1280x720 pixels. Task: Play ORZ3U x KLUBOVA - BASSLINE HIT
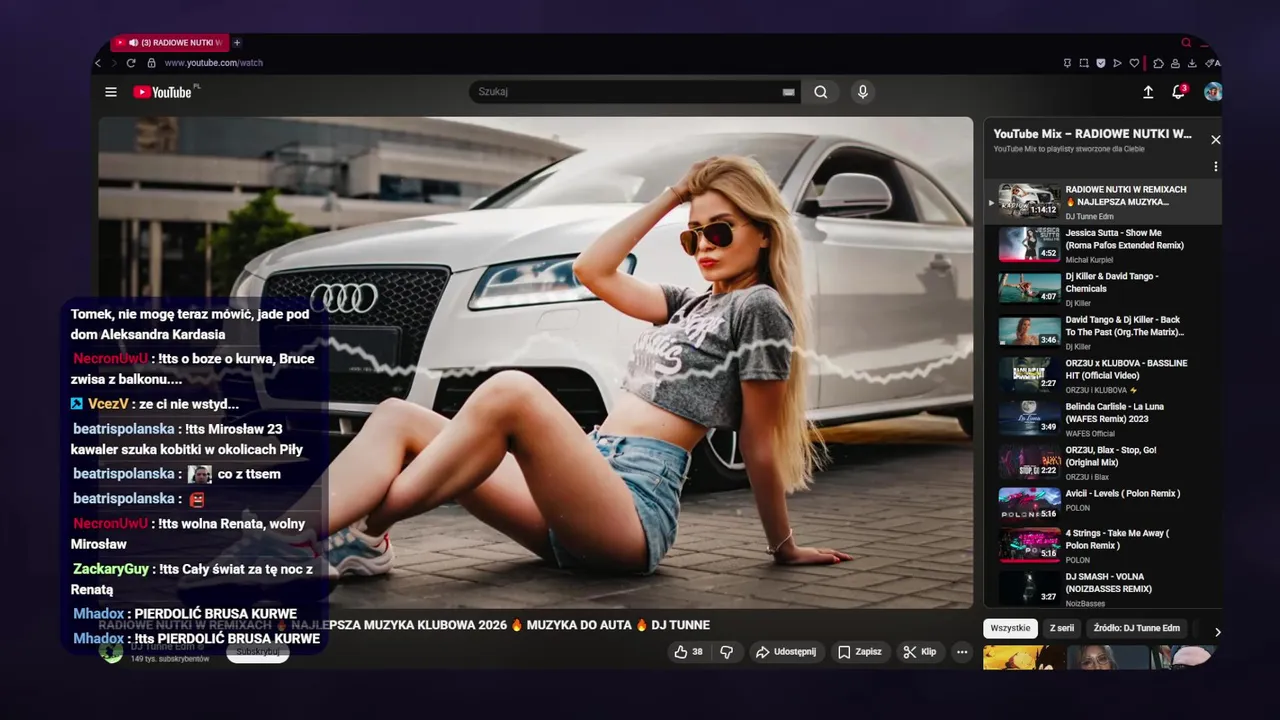point(1103,376)
